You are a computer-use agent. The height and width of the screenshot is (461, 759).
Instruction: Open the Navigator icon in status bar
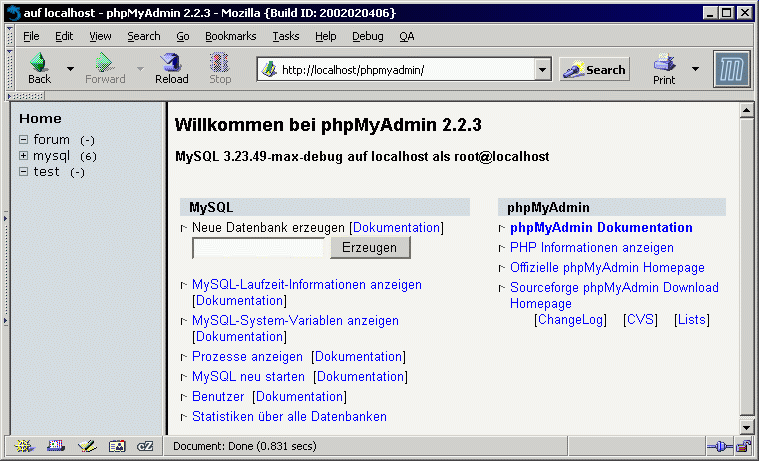24,446
